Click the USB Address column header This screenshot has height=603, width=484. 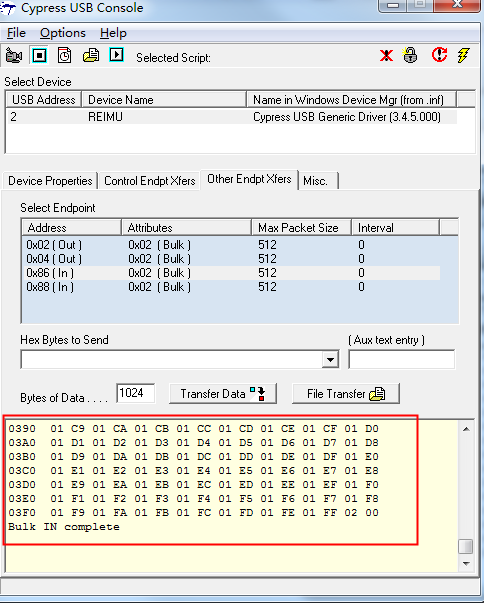coord(43,100)
